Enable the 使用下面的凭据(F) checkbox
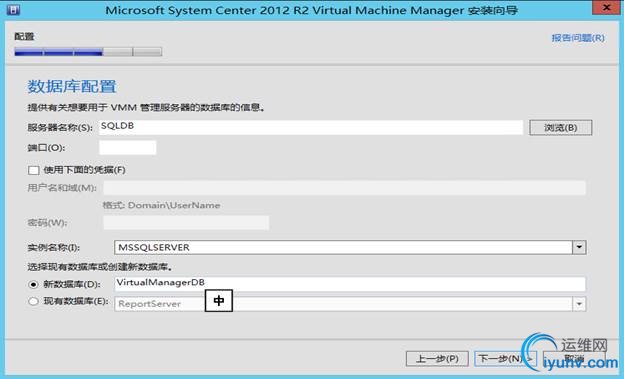 [34, 170]
